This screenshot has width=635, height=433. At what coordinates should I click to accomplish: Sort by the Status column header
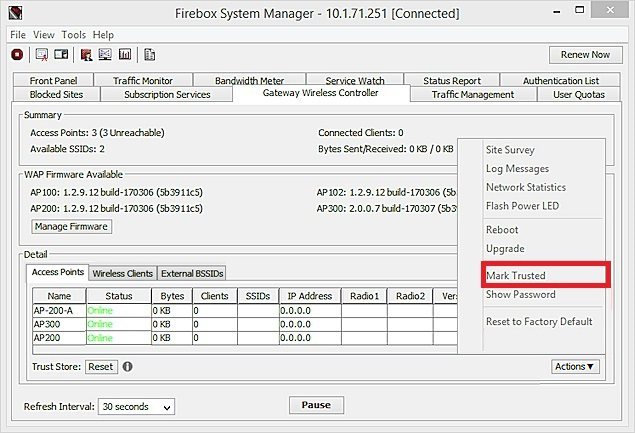(x=119, y=296)
